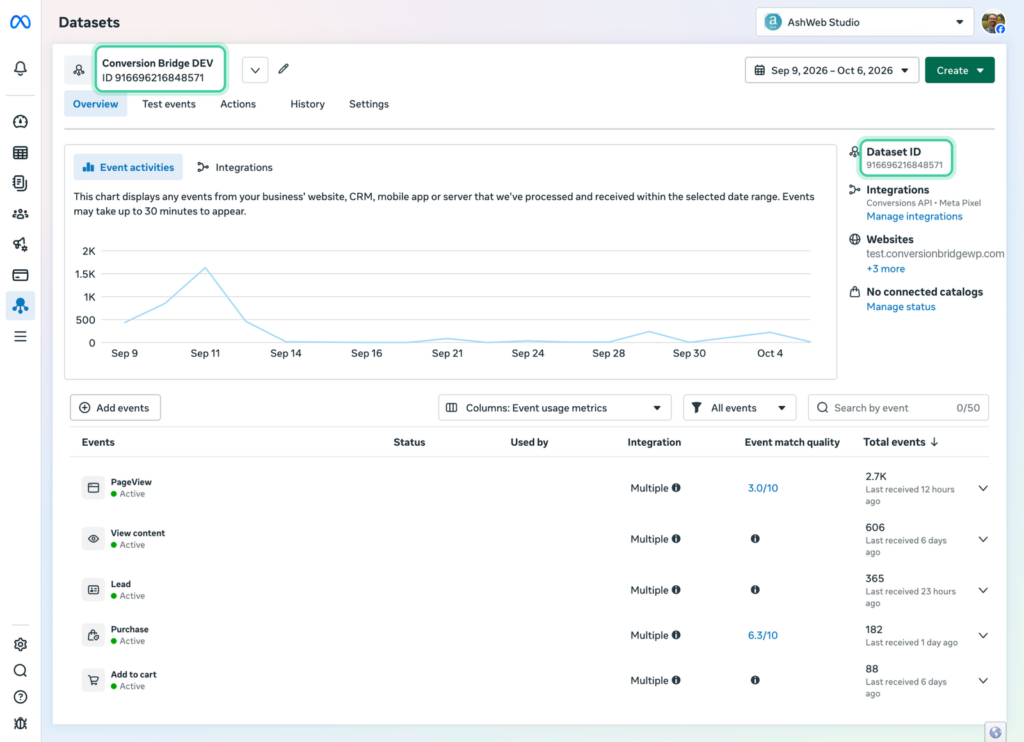Click the user profile avatar

[993, 22]
